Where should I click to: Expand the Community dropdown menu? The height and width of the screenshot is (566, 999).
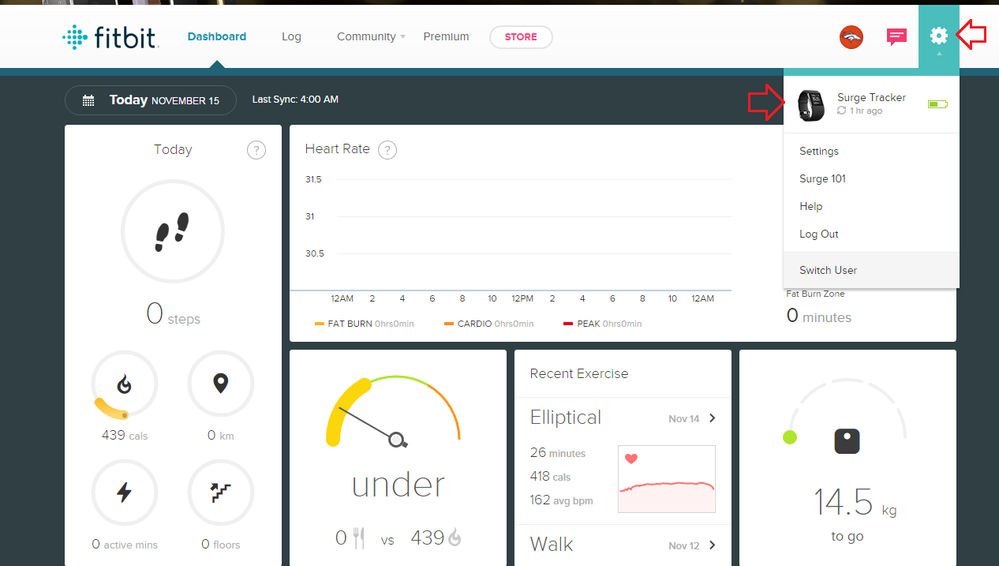click(371, 37)
